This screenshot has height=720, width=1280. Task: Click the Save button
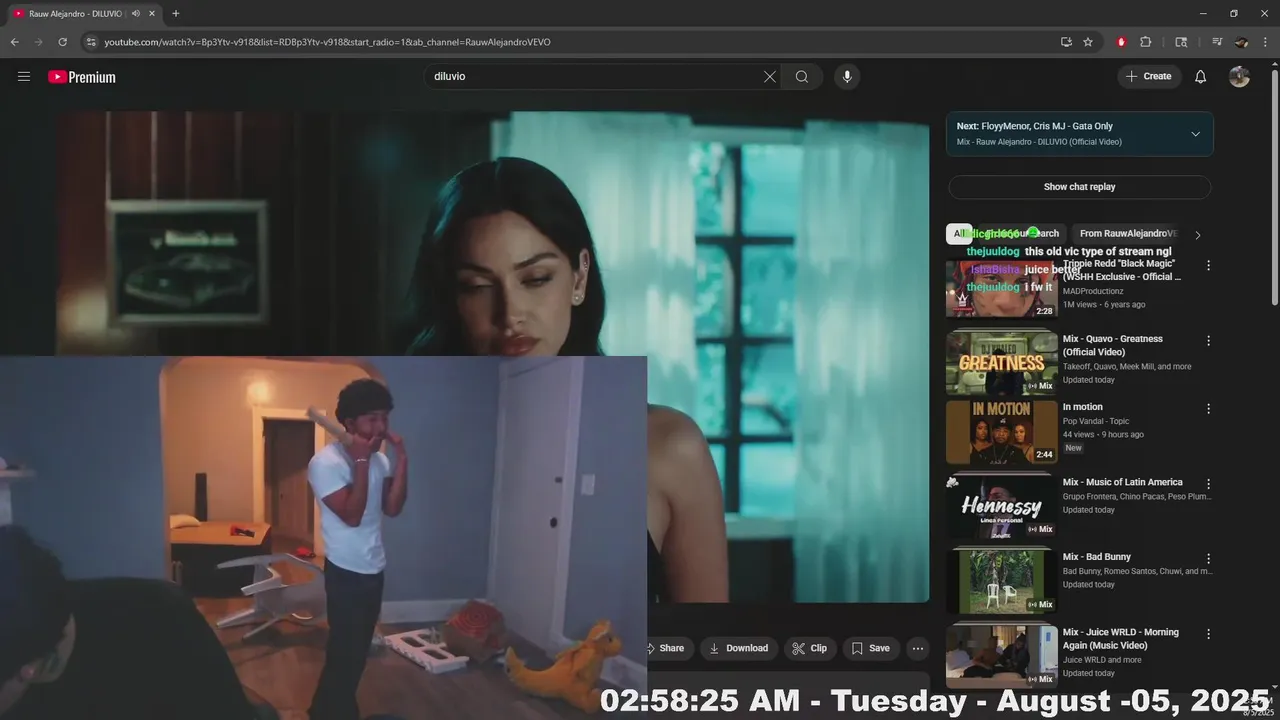click(870, 648)
